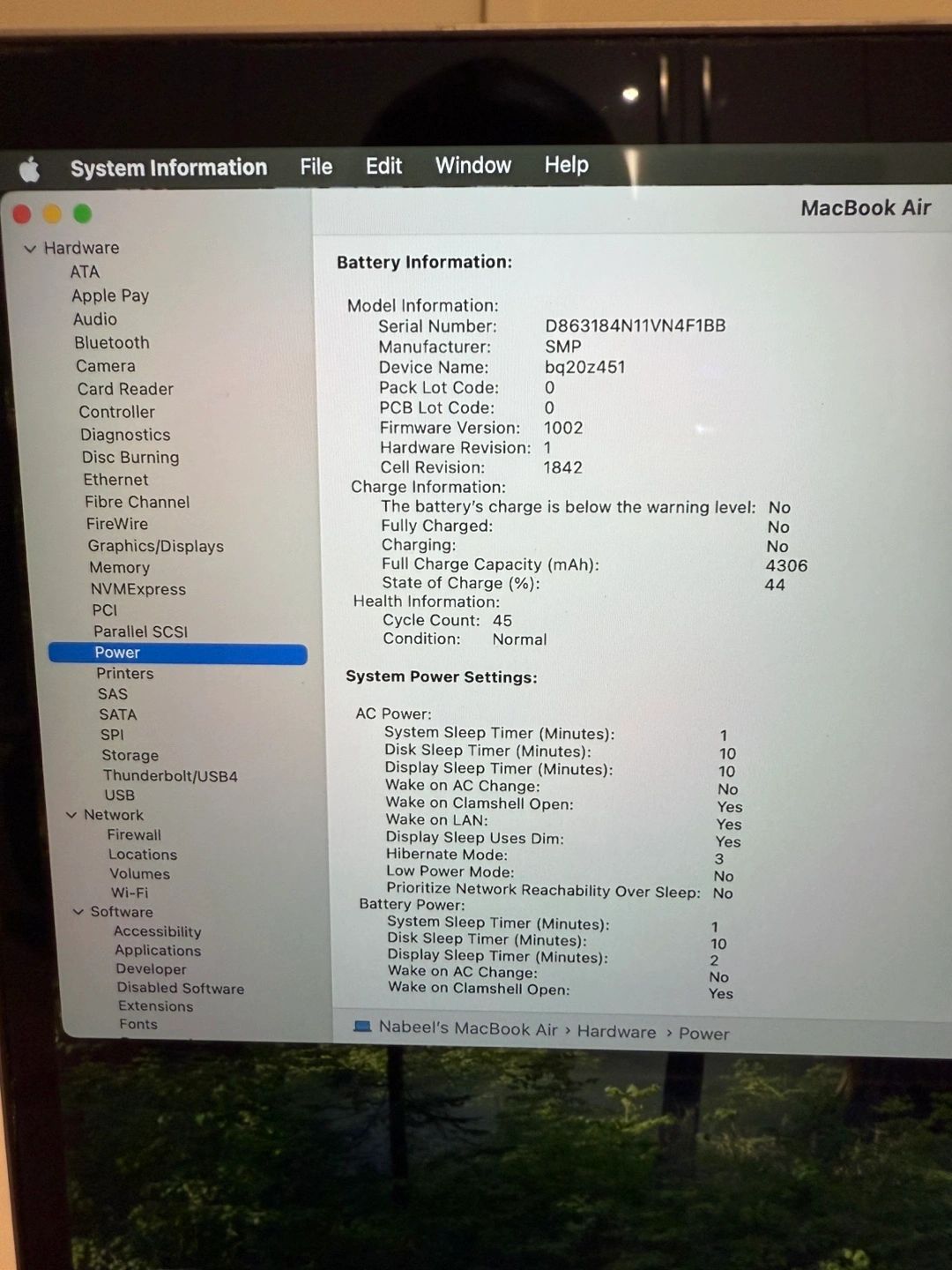Click the Cycle Count value 45
Viewport: 952px width, 1270px height.
click(x=502, y=620)
